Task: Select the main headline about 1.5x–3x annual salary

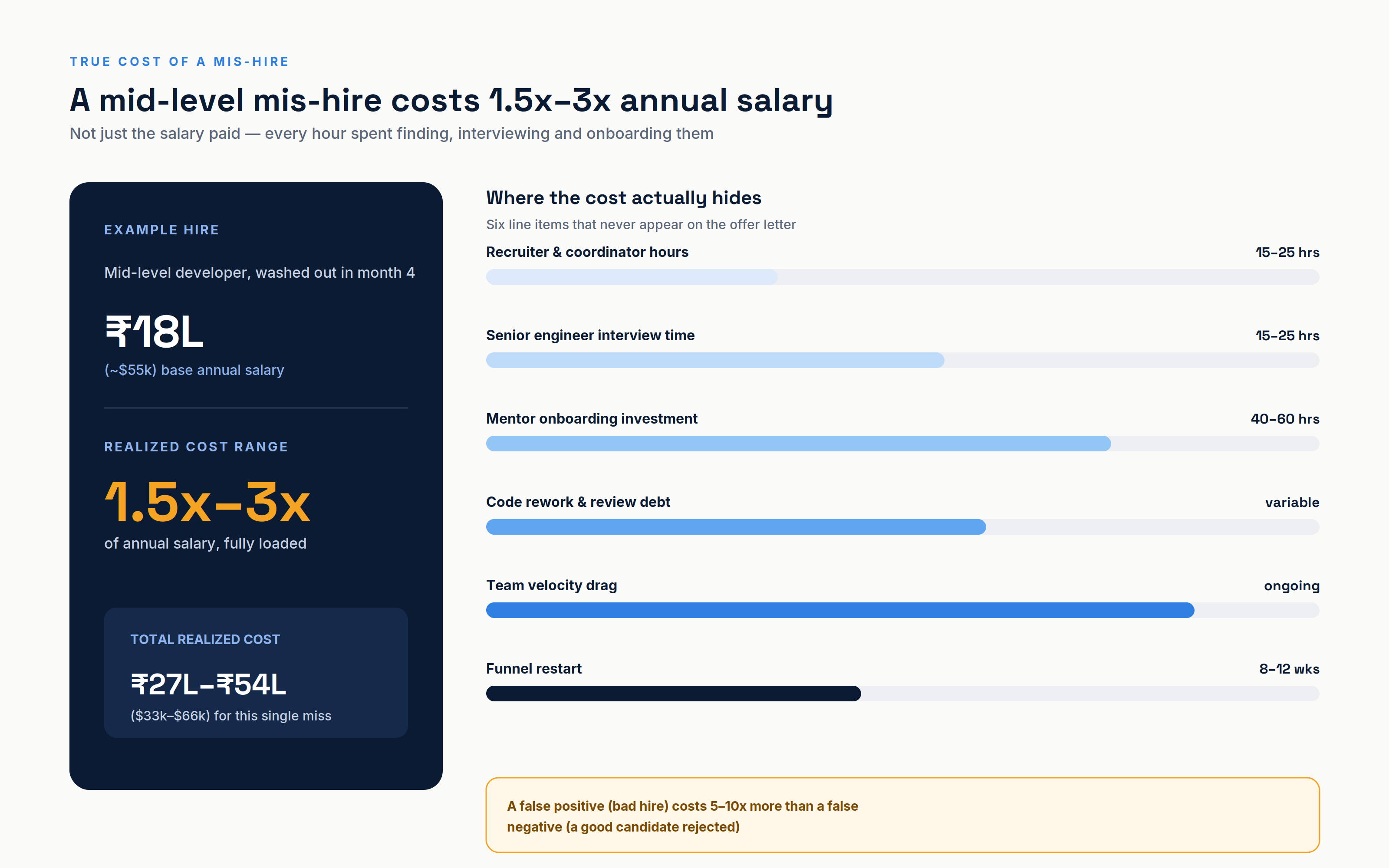Action: (x=451, y=100)
